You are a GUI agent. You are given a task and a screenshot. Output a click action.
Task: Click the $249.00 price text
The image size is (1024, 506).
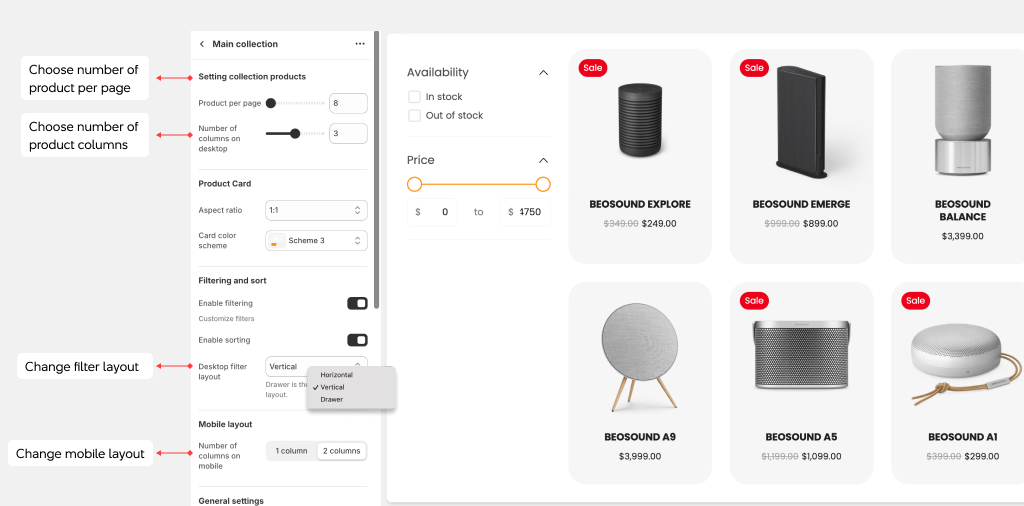659,223
